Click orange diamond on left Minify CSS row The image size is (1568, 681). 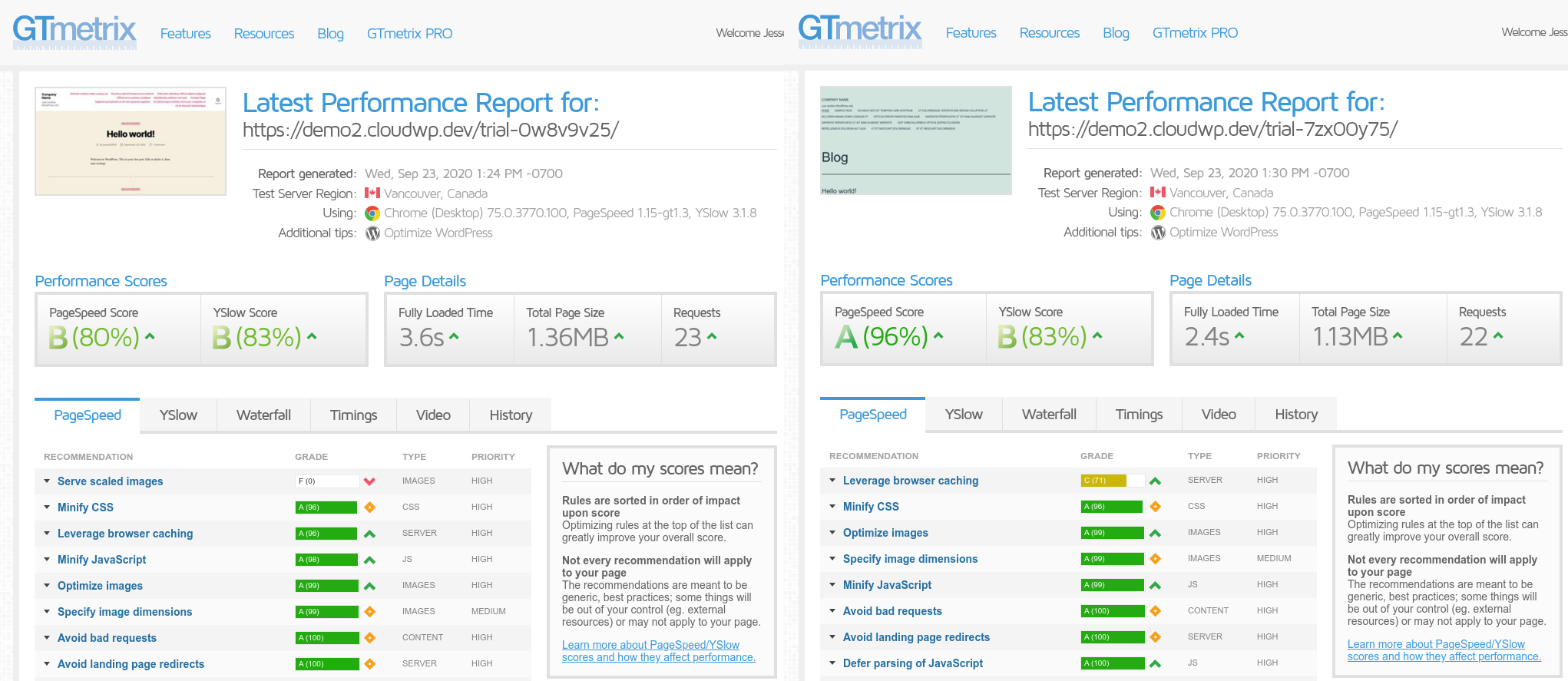(x=369, y=507)
